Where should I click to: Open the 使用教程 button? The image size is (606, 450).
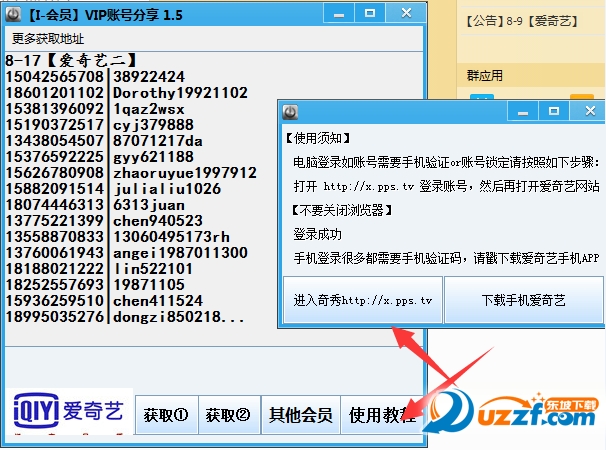[x=381, y=415]
